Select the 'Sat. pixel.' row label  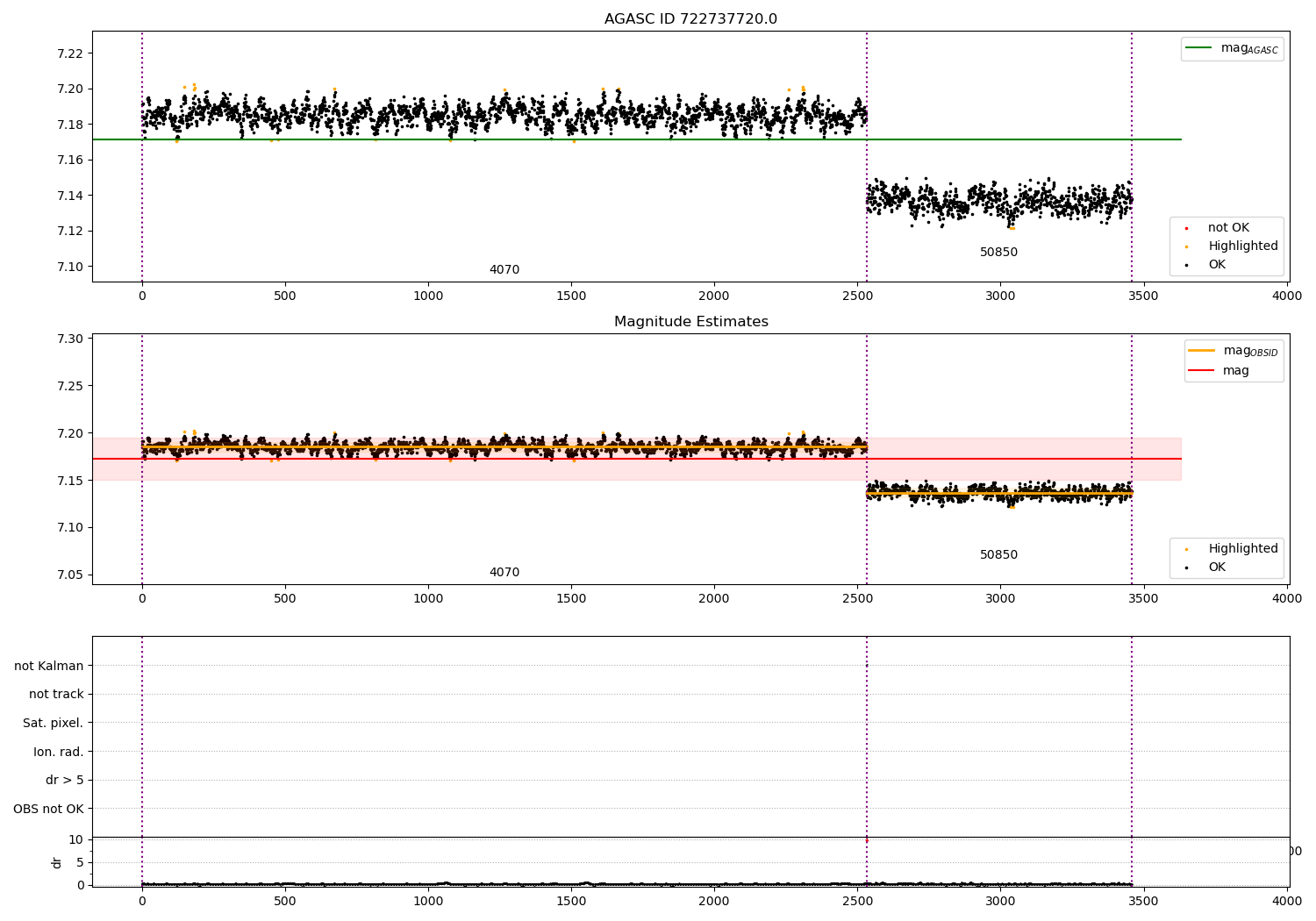[53, 723]
